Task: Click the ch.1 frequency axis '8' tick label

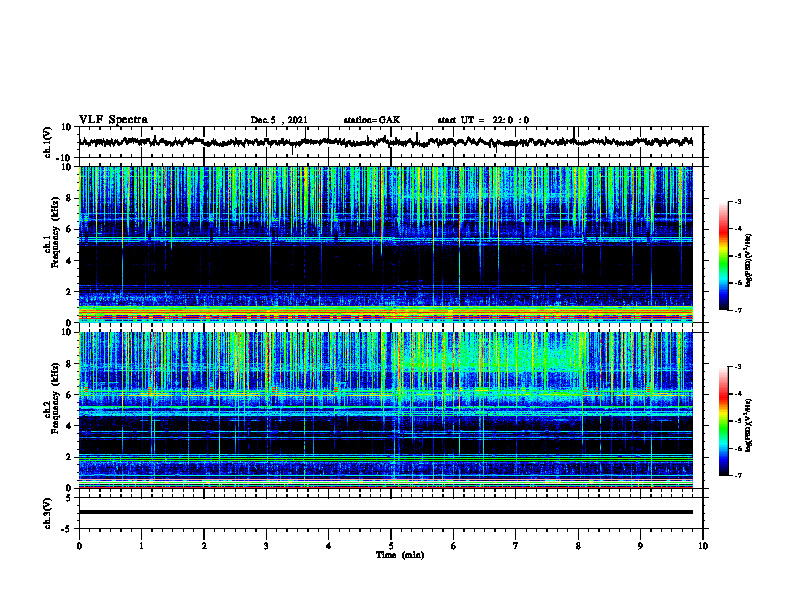Action: (69, 198)
